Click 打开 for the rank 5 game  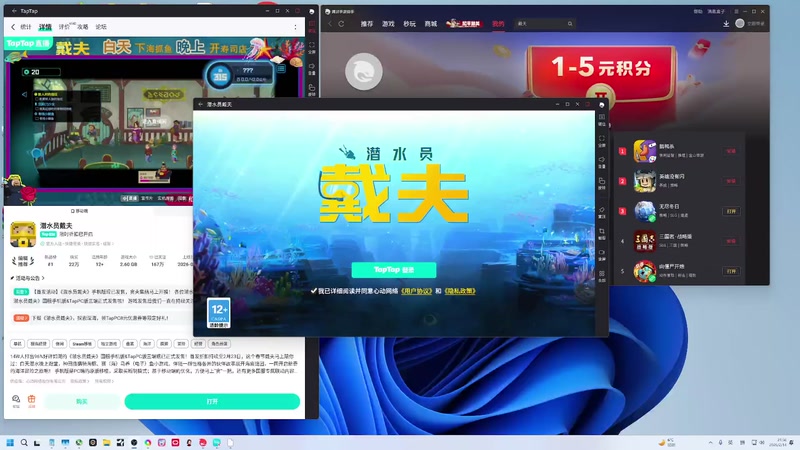point(731,271)
